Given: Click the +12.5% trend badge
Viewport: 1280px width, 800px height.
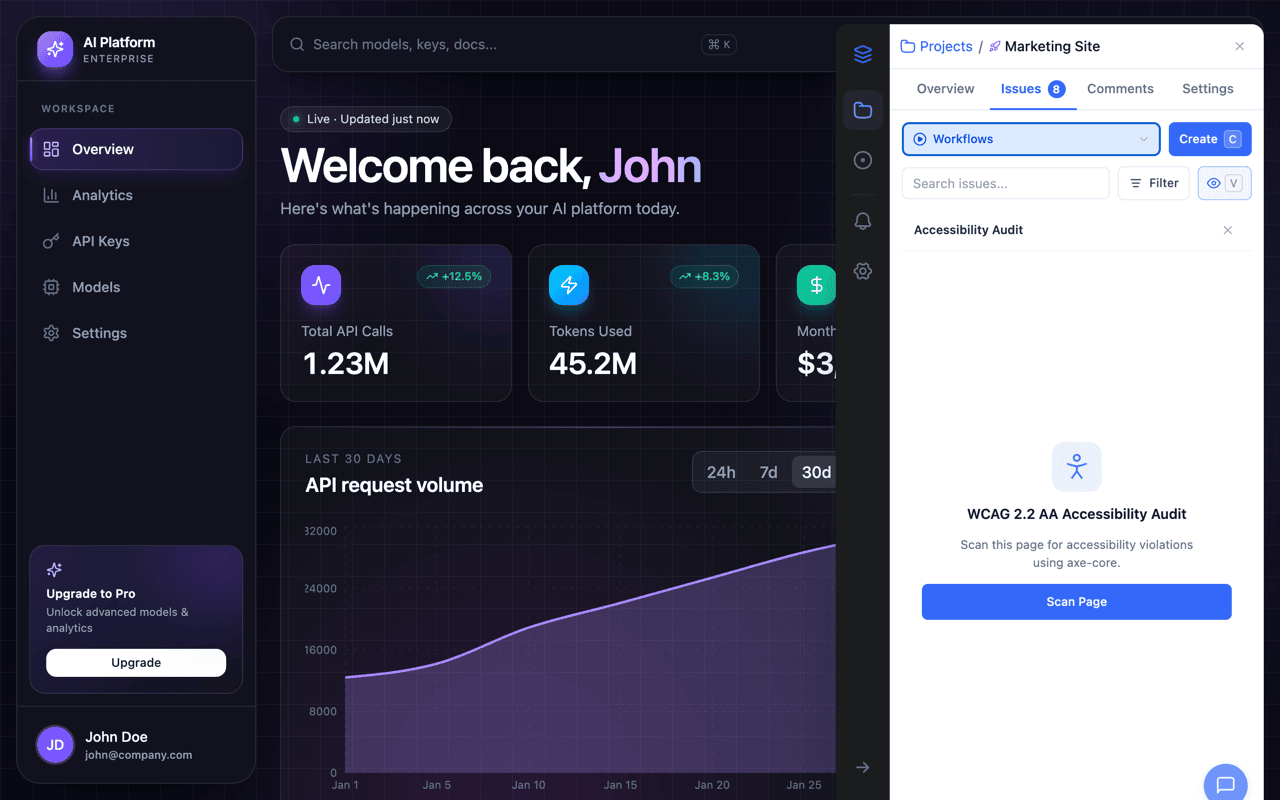Looking at the screenshot, I should (454, 276).
